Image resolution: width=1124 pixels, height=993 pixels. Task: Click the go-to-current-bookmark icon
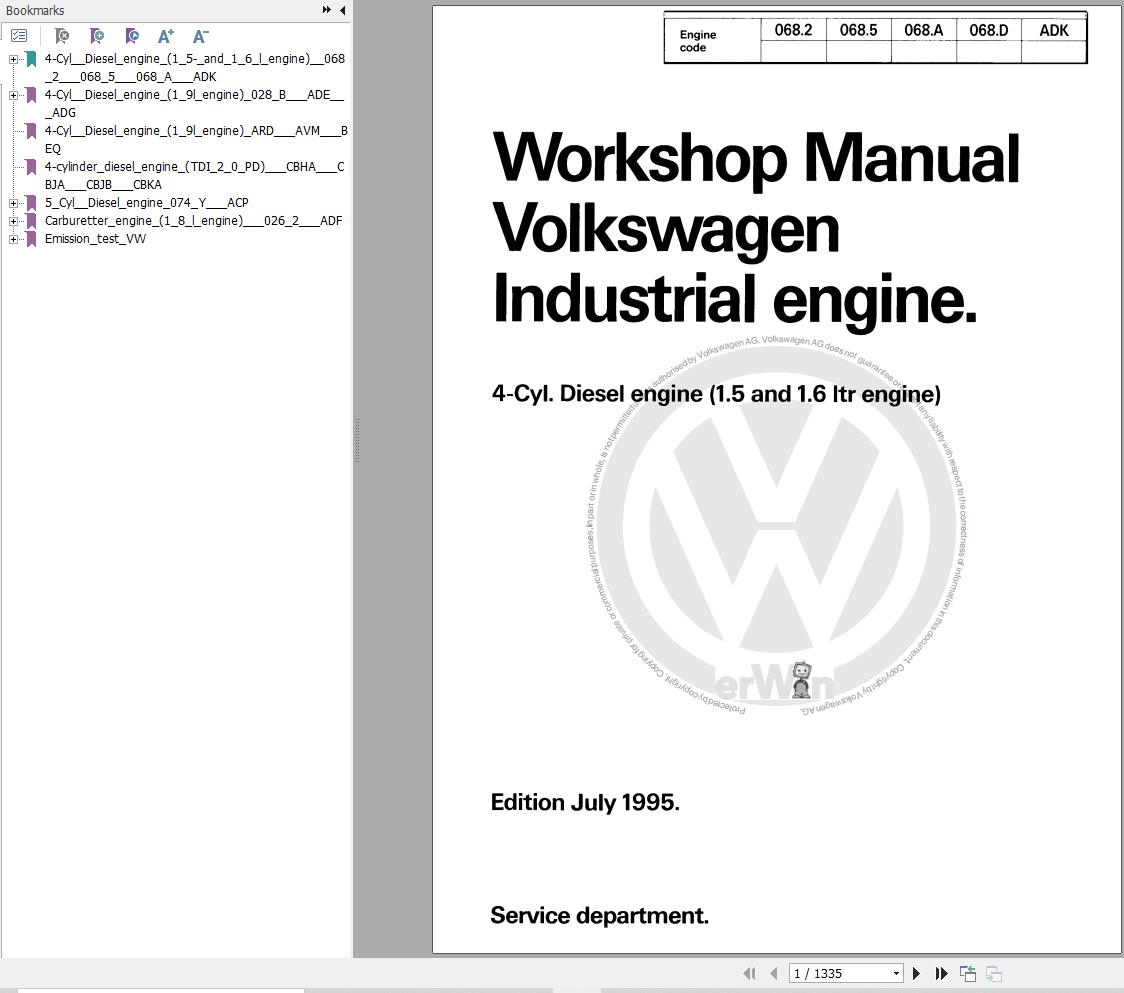(132, 36)
